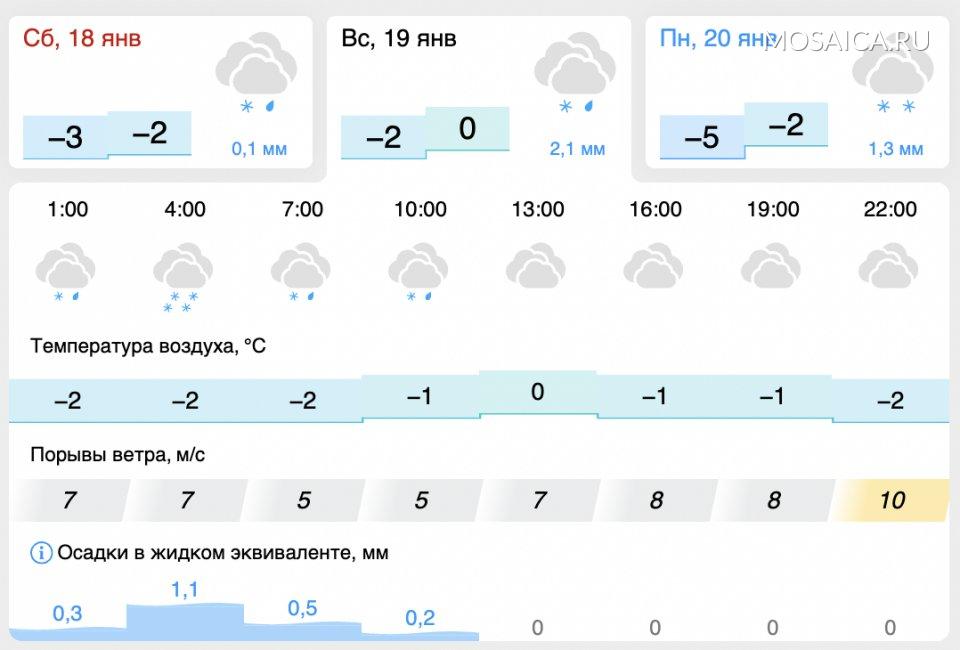The width and height of the screenshot is (960, 650).
Task: Click the info icon beside Осадки
Action: pos(41,552)
